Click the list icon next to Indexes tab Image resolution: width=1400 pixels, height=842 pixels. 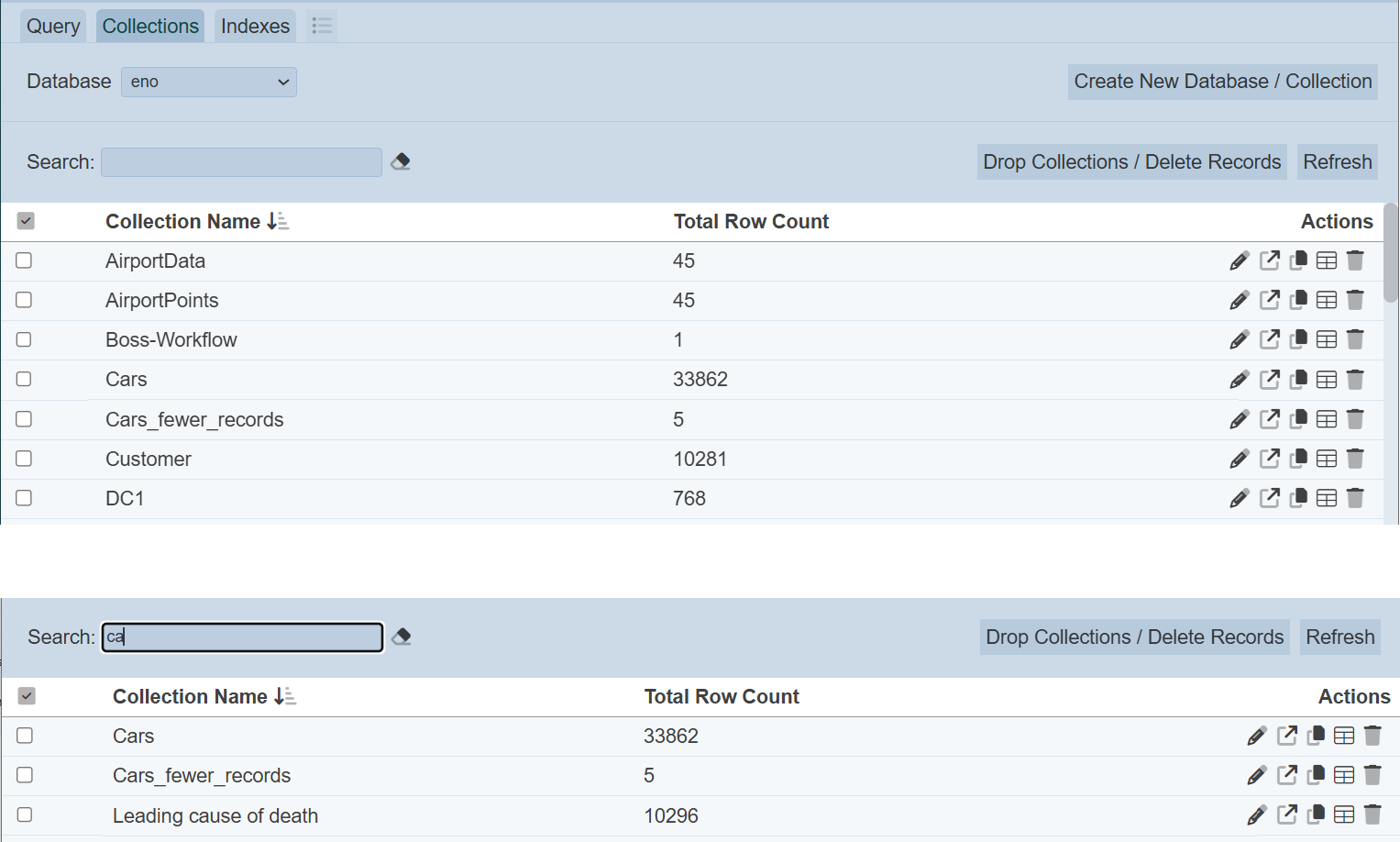click(322, 26)
